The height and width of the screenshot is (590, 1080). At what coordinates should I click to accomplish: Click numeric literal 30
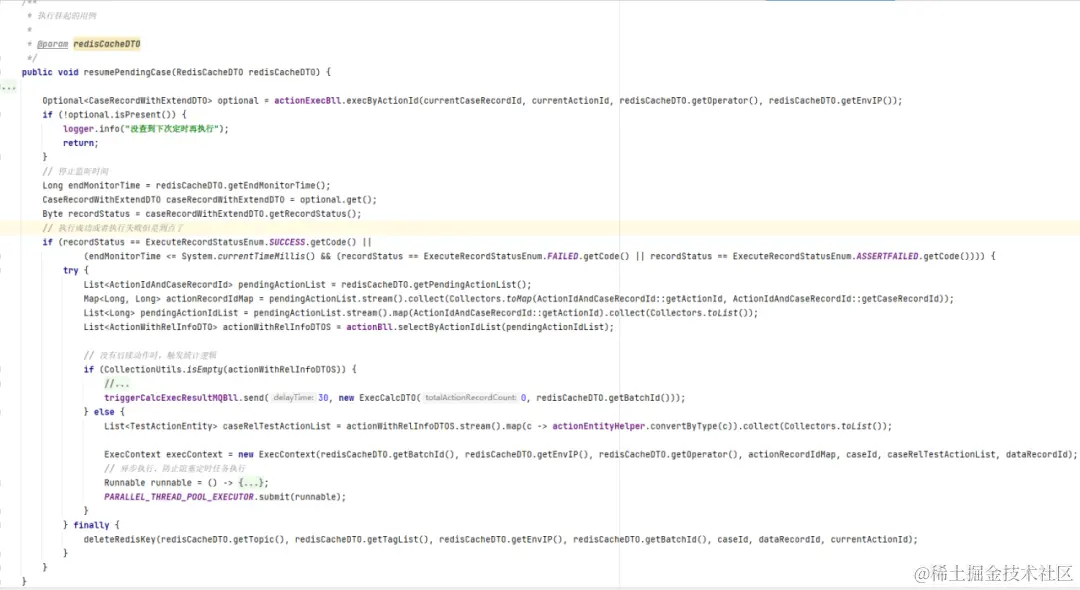(323, 398)
